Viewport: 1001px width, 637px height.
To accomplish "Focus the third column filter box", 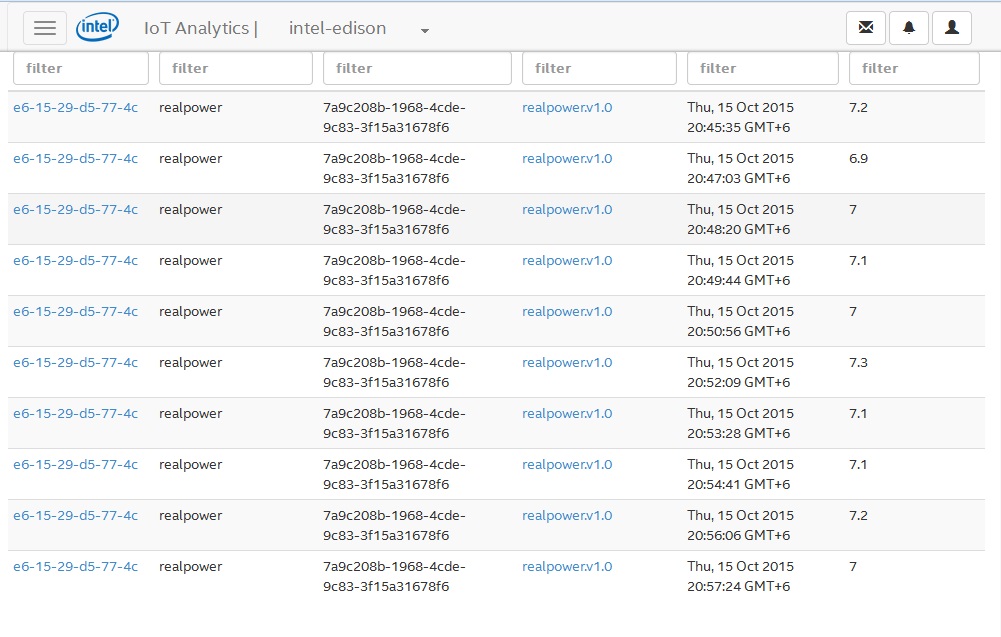I will pyautogui.click(x=417, y=69).
